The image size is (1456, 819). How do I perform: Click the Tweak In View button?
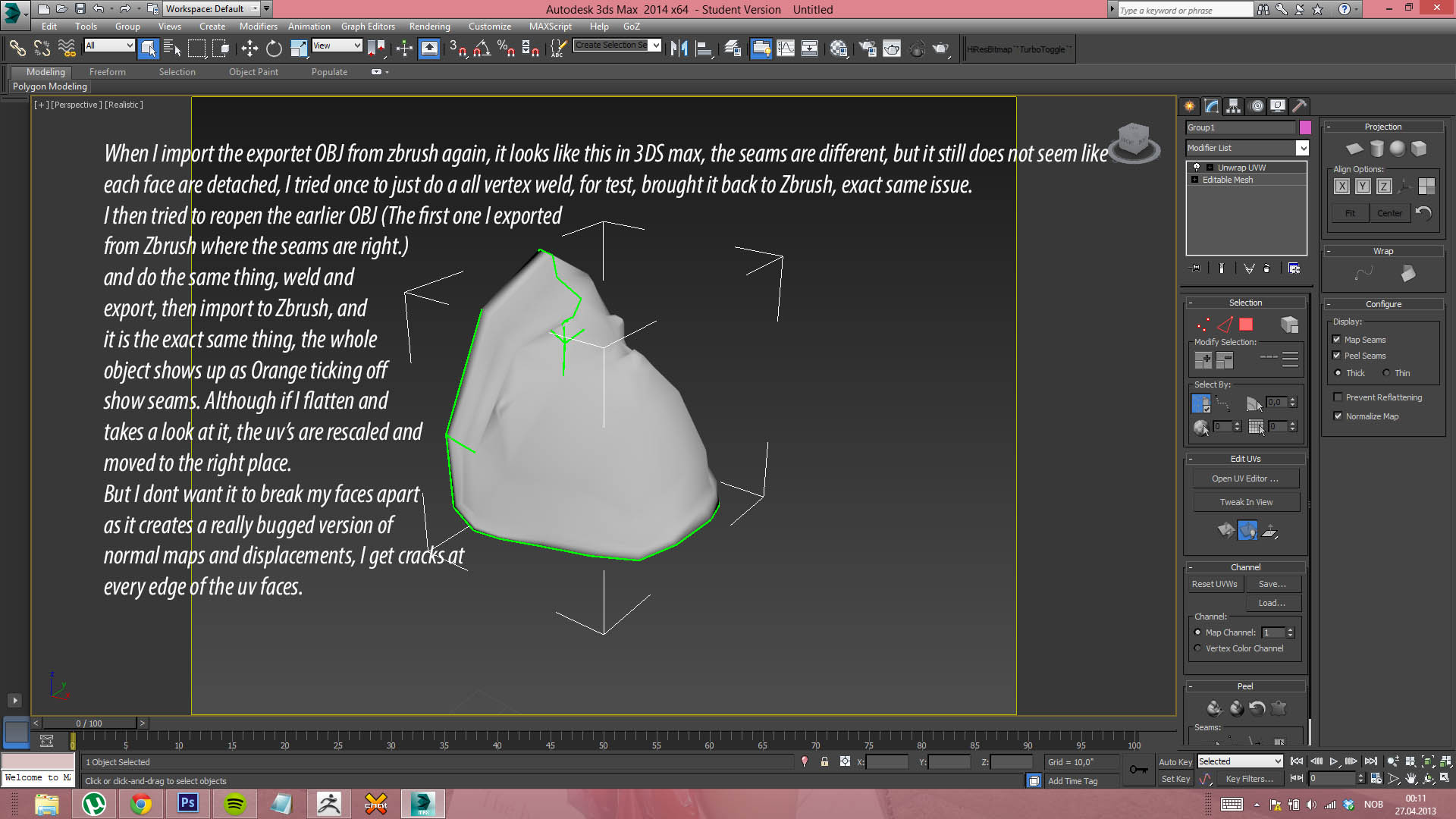(1245, 502)
